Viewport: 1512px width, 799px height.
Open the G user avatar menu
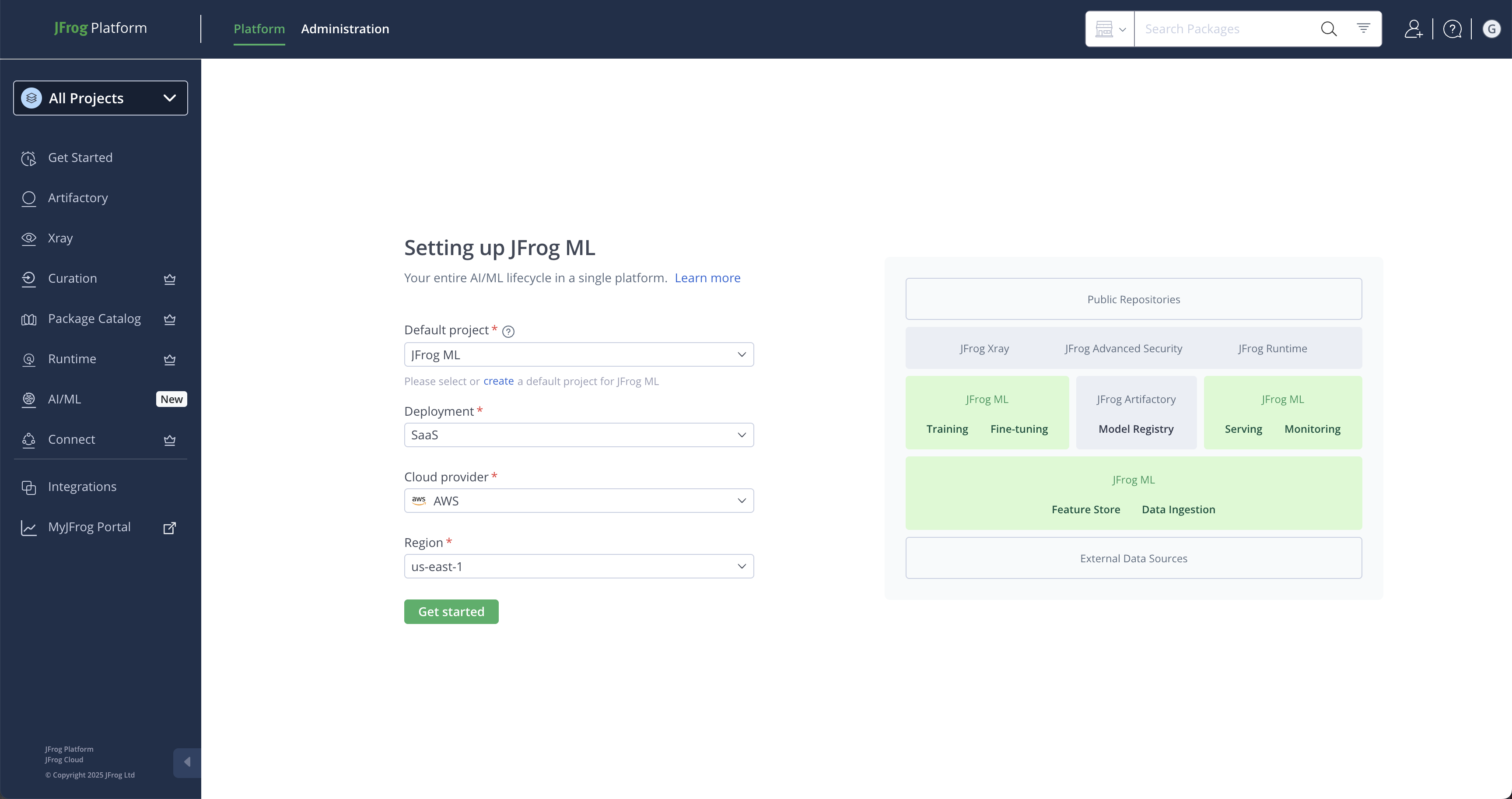[1491, 29]
